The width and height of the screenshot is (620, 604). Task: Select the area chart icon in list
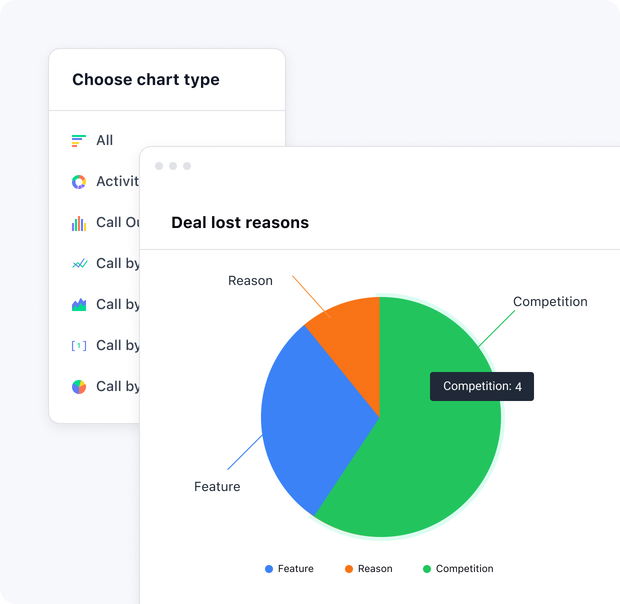click(x=79, y=305)
